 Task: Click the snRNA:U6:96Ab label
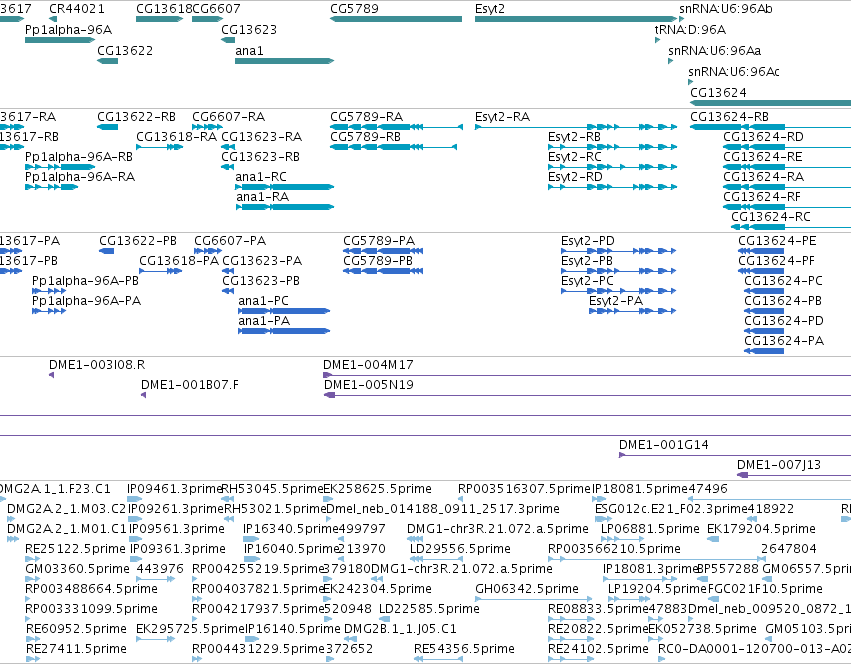coord(726,9)
